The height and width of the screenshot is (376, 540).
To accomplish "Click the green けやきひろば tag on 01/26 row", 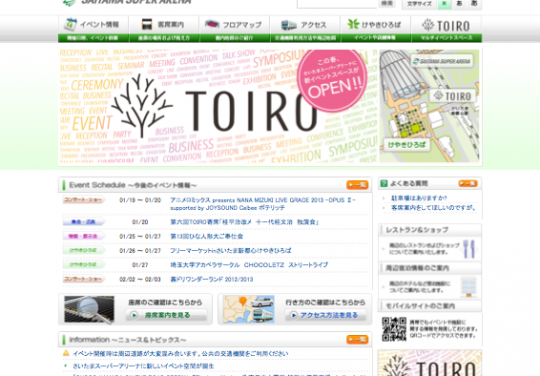I will pyautogui.click(x=83, y=250).
